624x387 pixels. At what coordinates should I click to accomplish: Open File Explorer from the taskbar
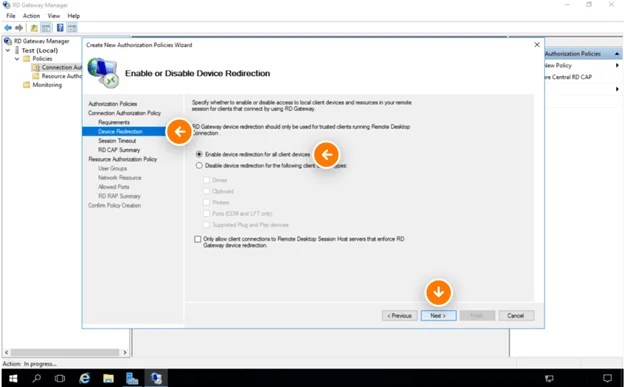tap(108, 378)
